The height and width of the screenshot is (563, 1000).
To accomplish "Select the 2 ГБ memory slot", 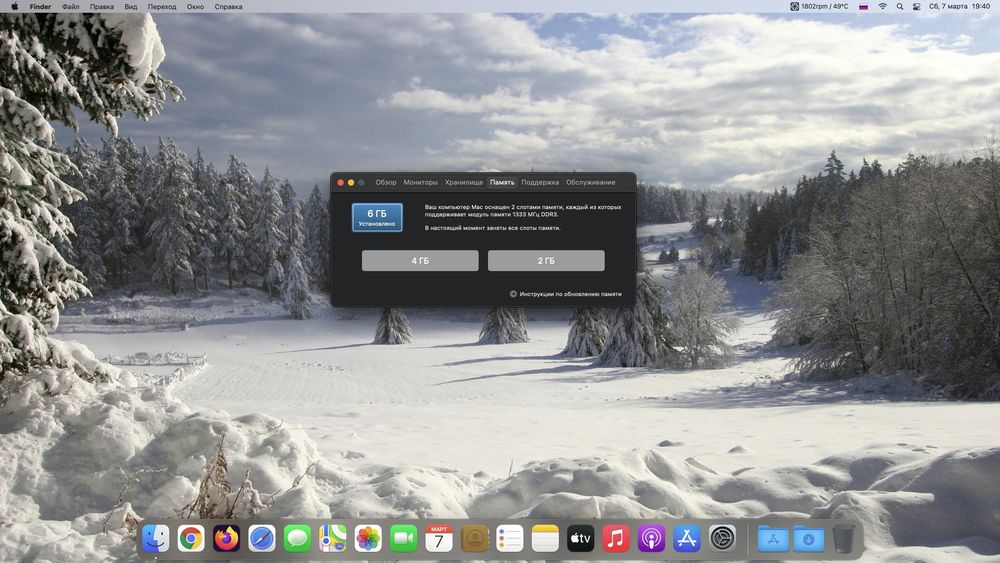I will pos(546,261).
